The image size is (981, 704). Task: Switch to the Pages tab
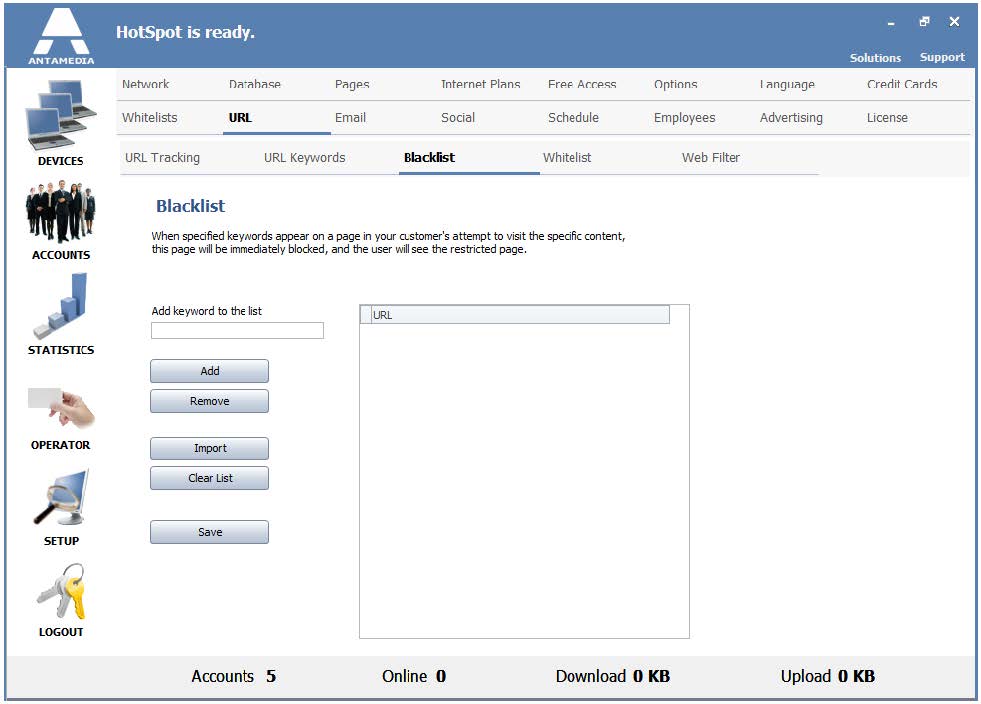tap(352, 84)
